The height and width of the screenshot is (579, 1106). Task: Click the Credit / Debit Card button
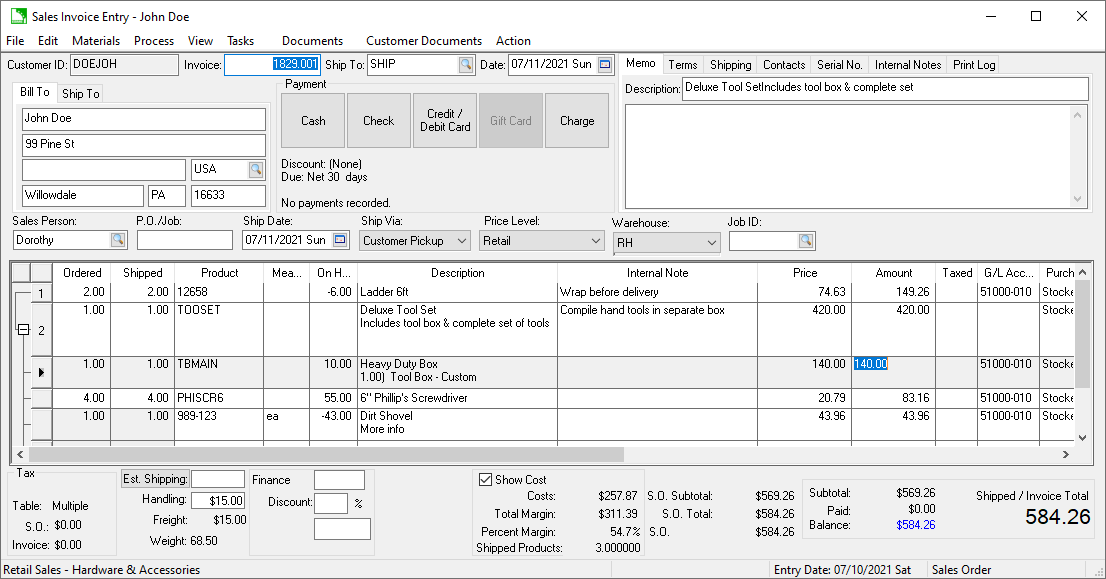pyautogui.click(x=445, y=121)
